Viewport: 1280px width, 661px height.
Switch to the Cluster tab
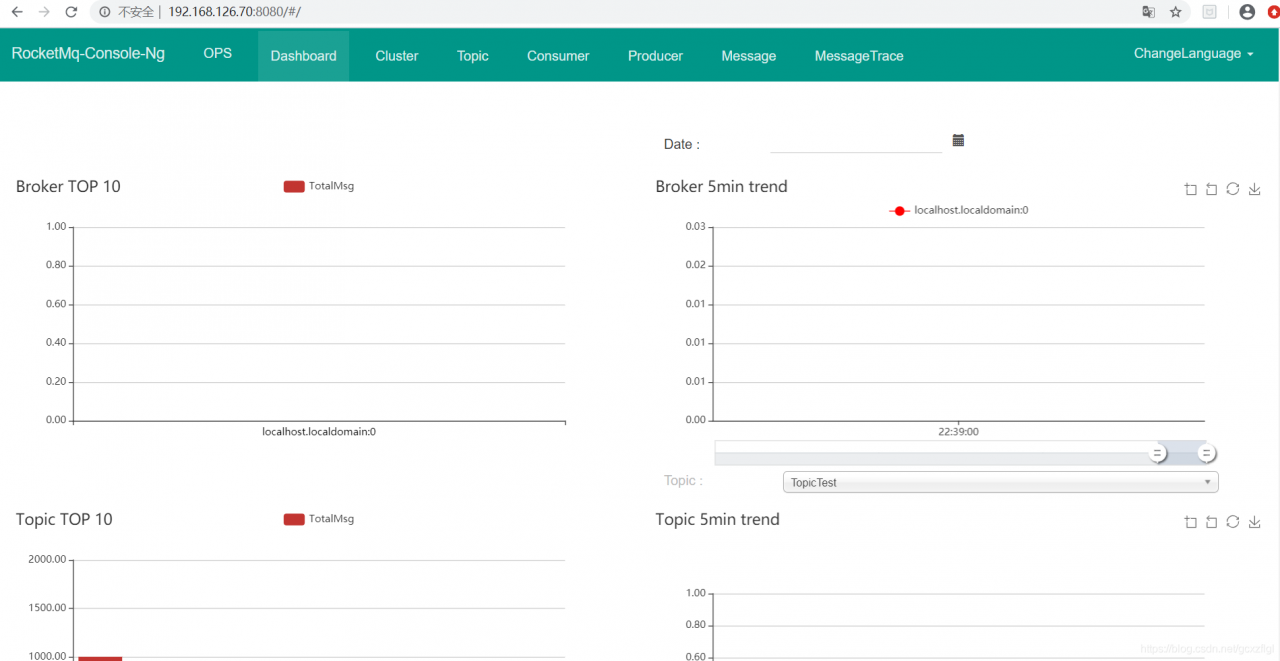click(x=397, y=56)
